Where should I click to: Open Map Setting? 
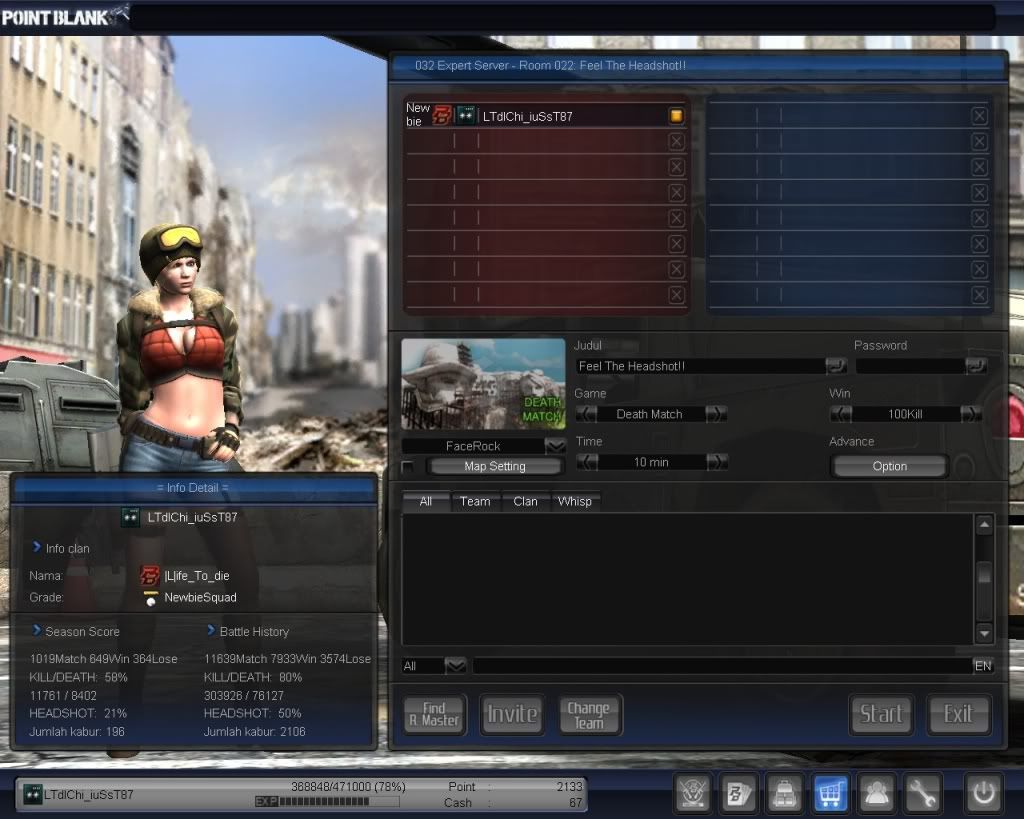495,466
